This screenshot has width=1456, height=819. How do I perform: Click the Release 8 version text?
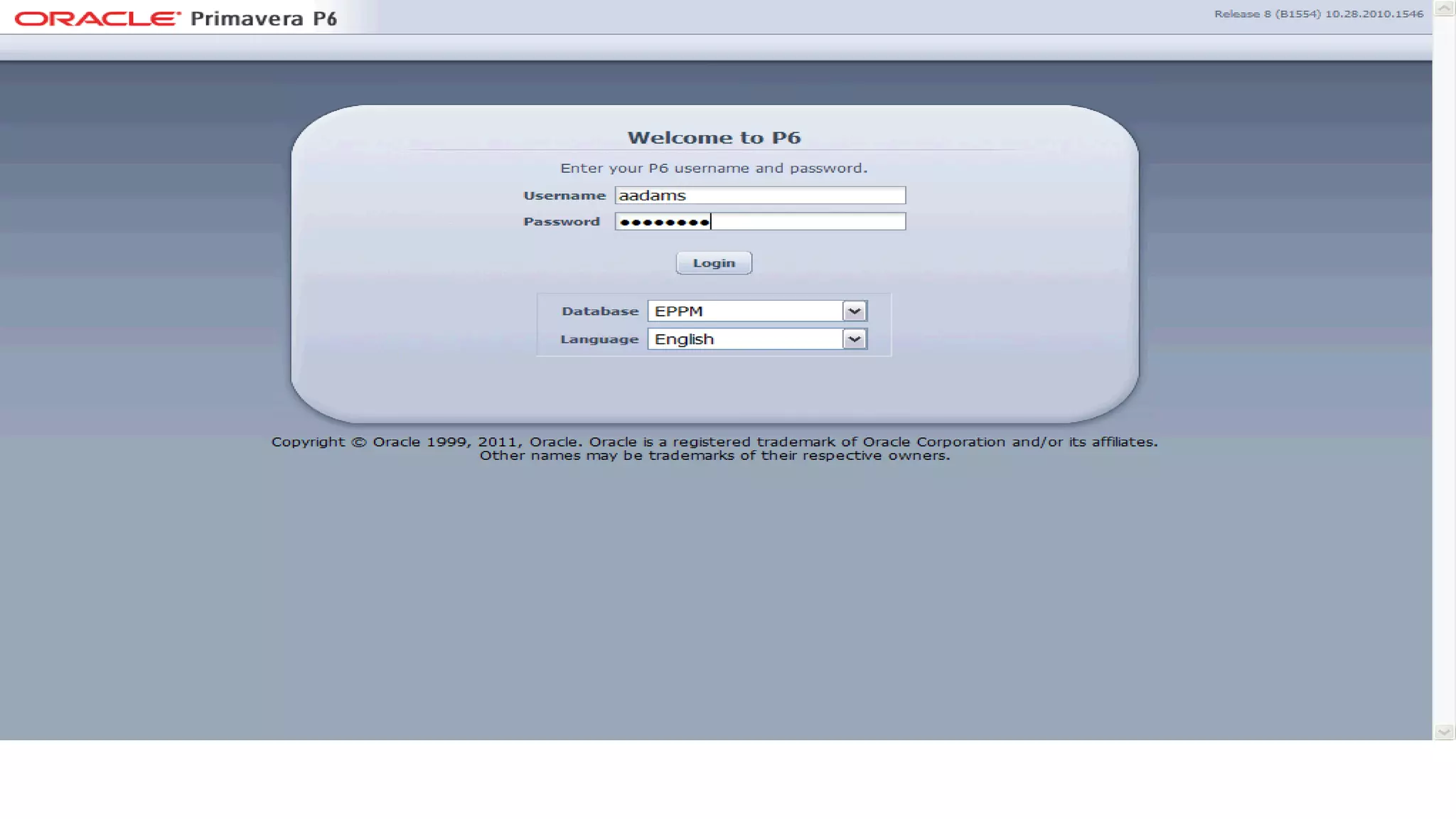[x=1319, y=14]
